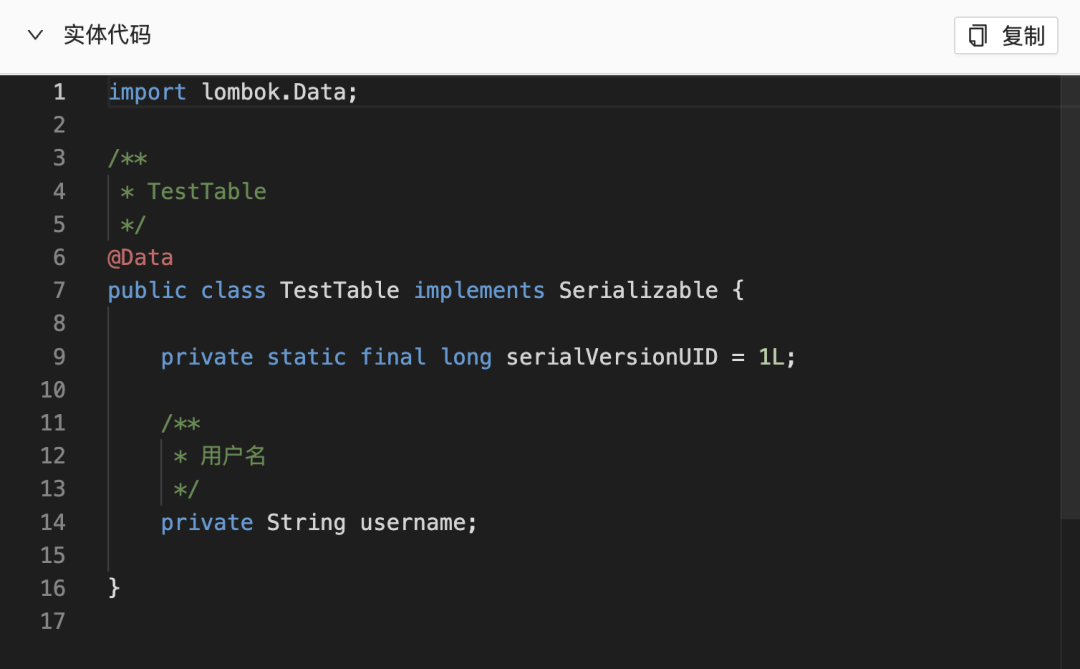Click the Serializable interface name
This screenshot has width=1080, height=669.
(x=638, y=291)
